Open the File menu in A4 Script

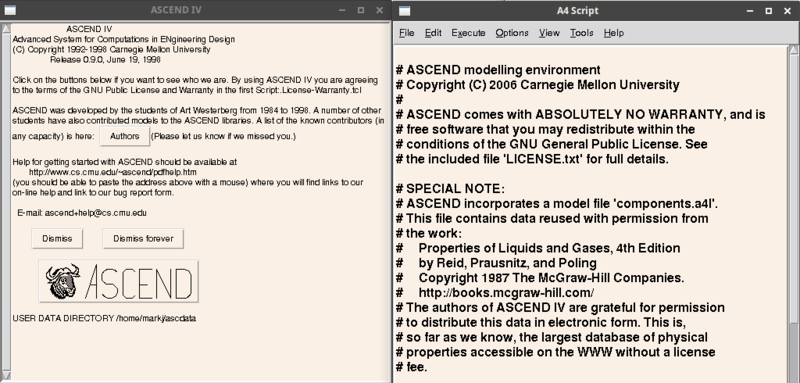(406, 33)
